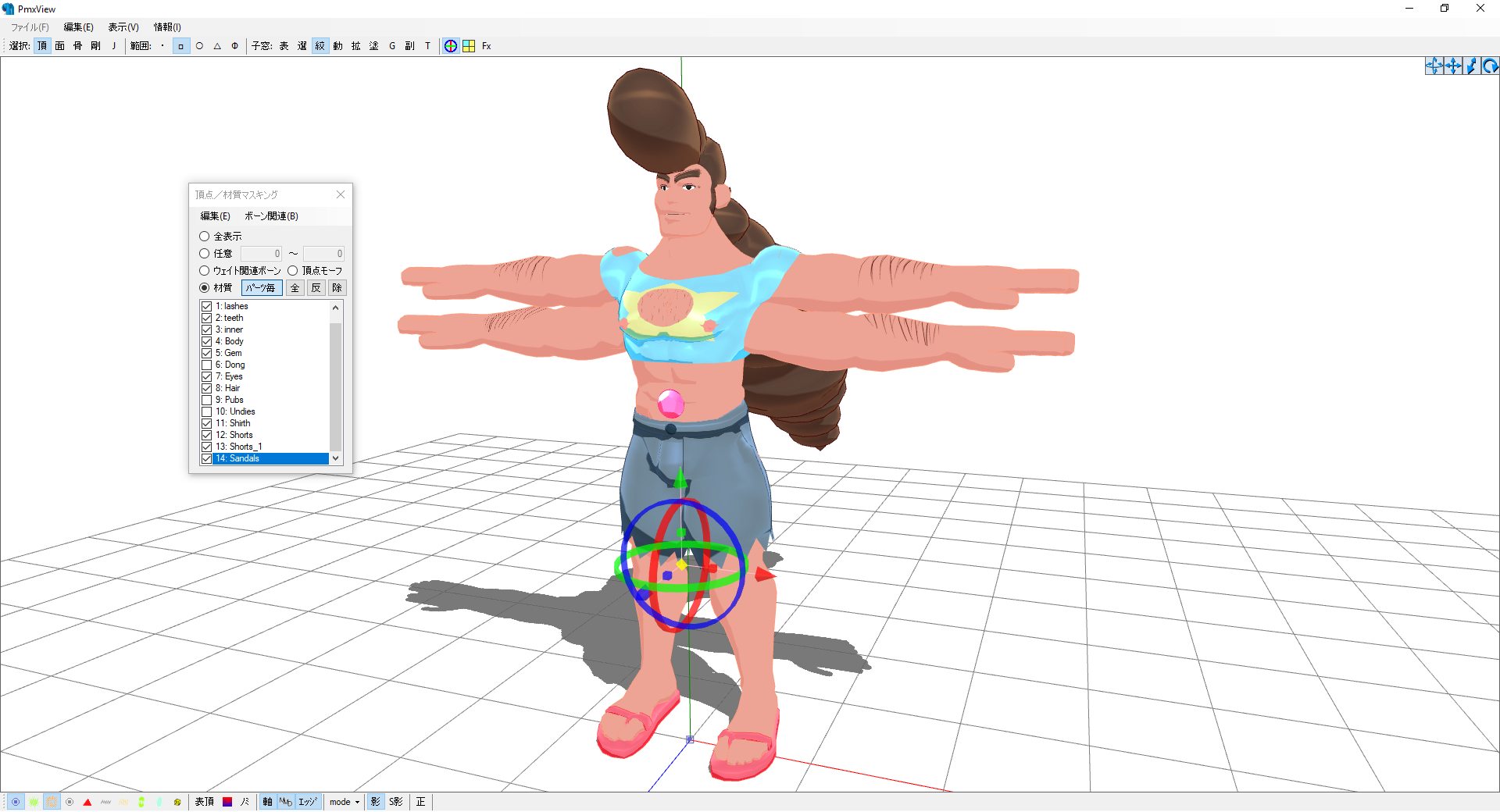Select rigid body (剛) selection mode

click(96, 46)
